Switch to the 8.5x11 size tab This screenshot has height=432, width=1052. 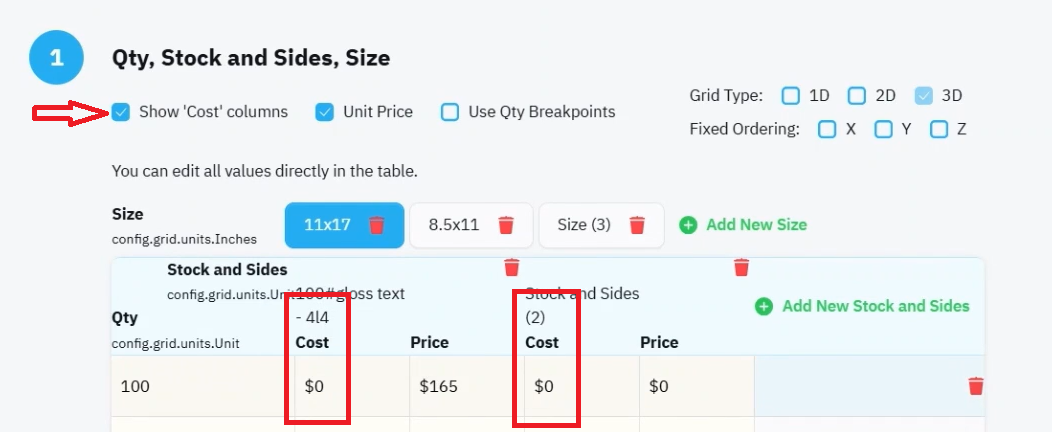454,225
